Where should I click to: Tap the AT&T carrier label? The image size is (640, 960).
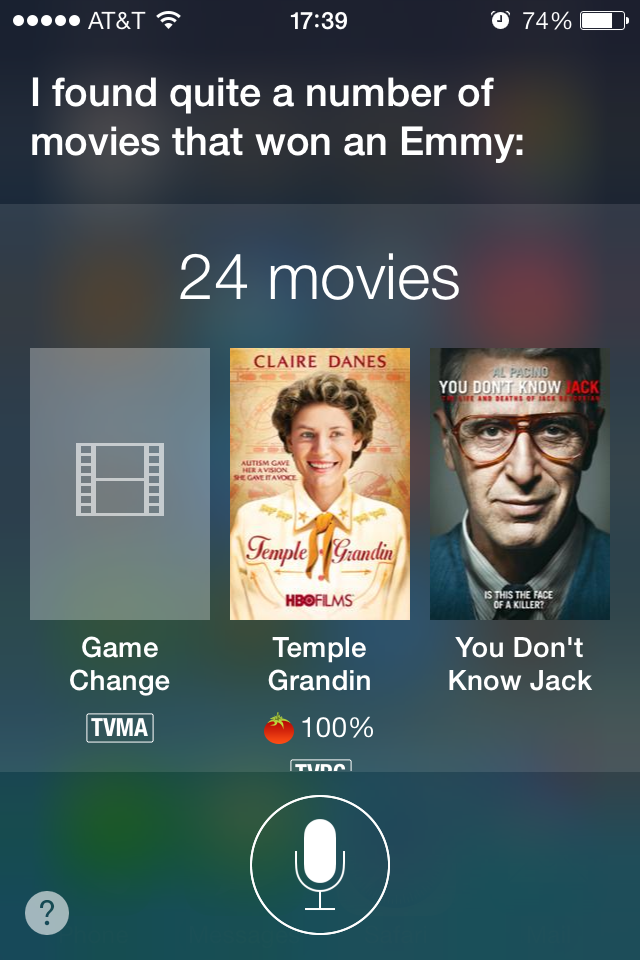click(116, 21)
